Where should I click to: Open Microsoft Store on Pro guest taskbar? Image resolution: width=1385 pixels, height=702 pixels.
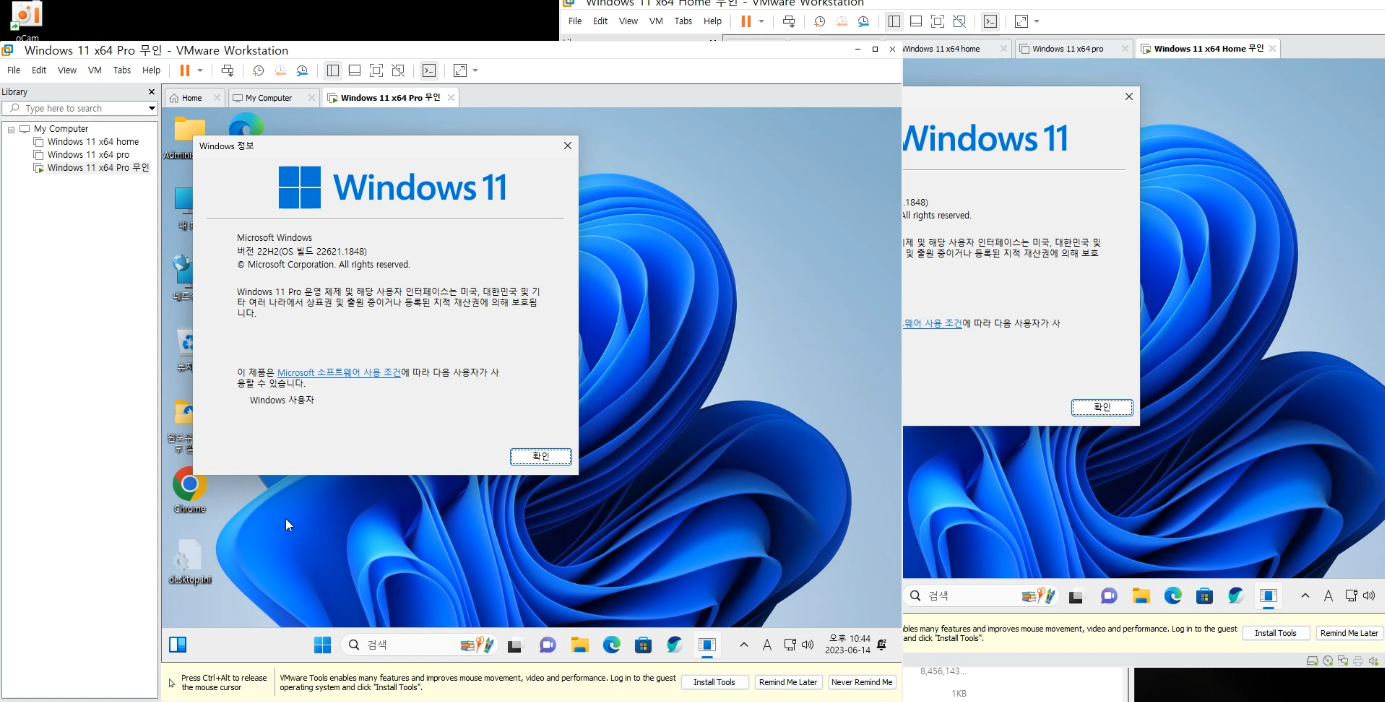pyautogui.click(x=643, y=645)
